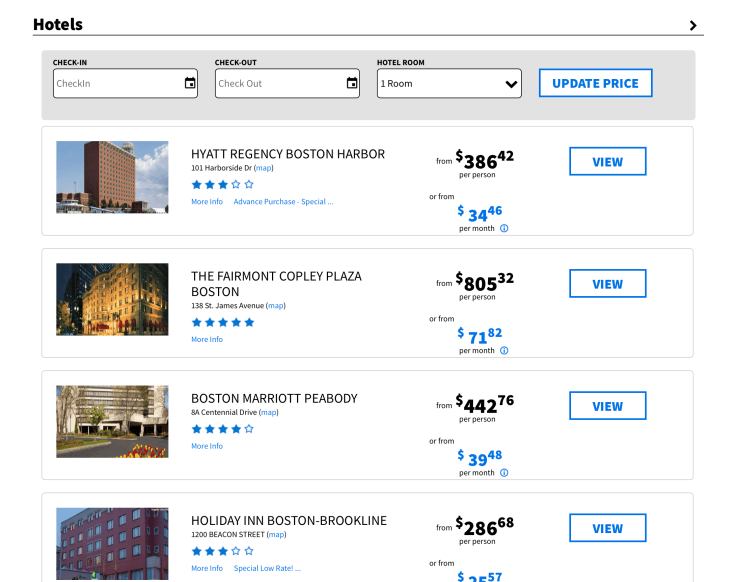Click the Fairmont Copley Plaza star rating

point(222,322)
